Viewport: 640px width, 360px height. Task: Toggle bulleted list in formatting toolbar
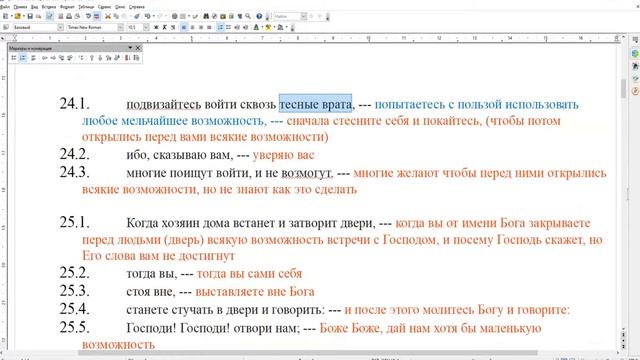pos(229,27)
